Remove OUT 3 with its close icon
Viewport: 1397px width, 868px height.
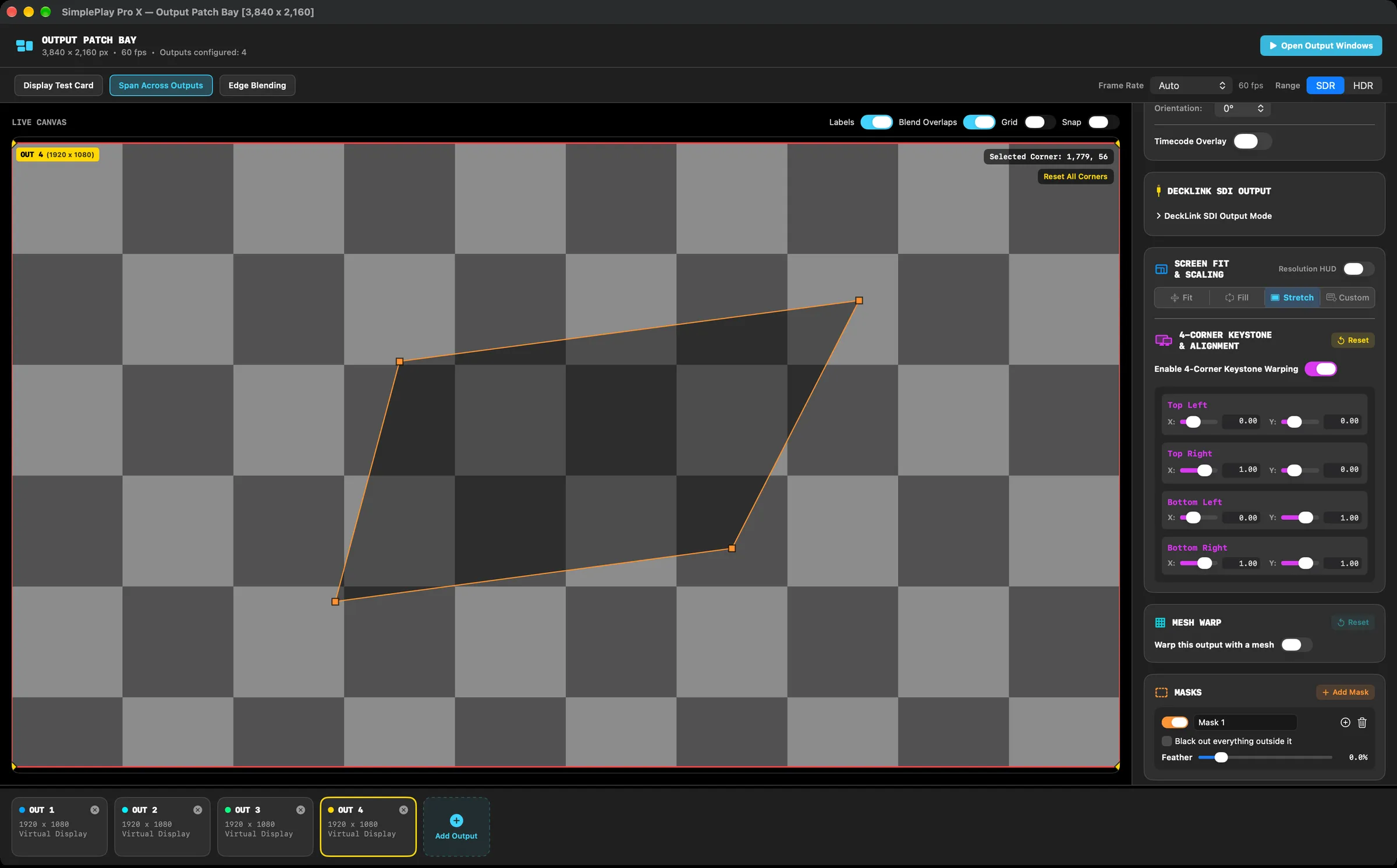(301, 810)
